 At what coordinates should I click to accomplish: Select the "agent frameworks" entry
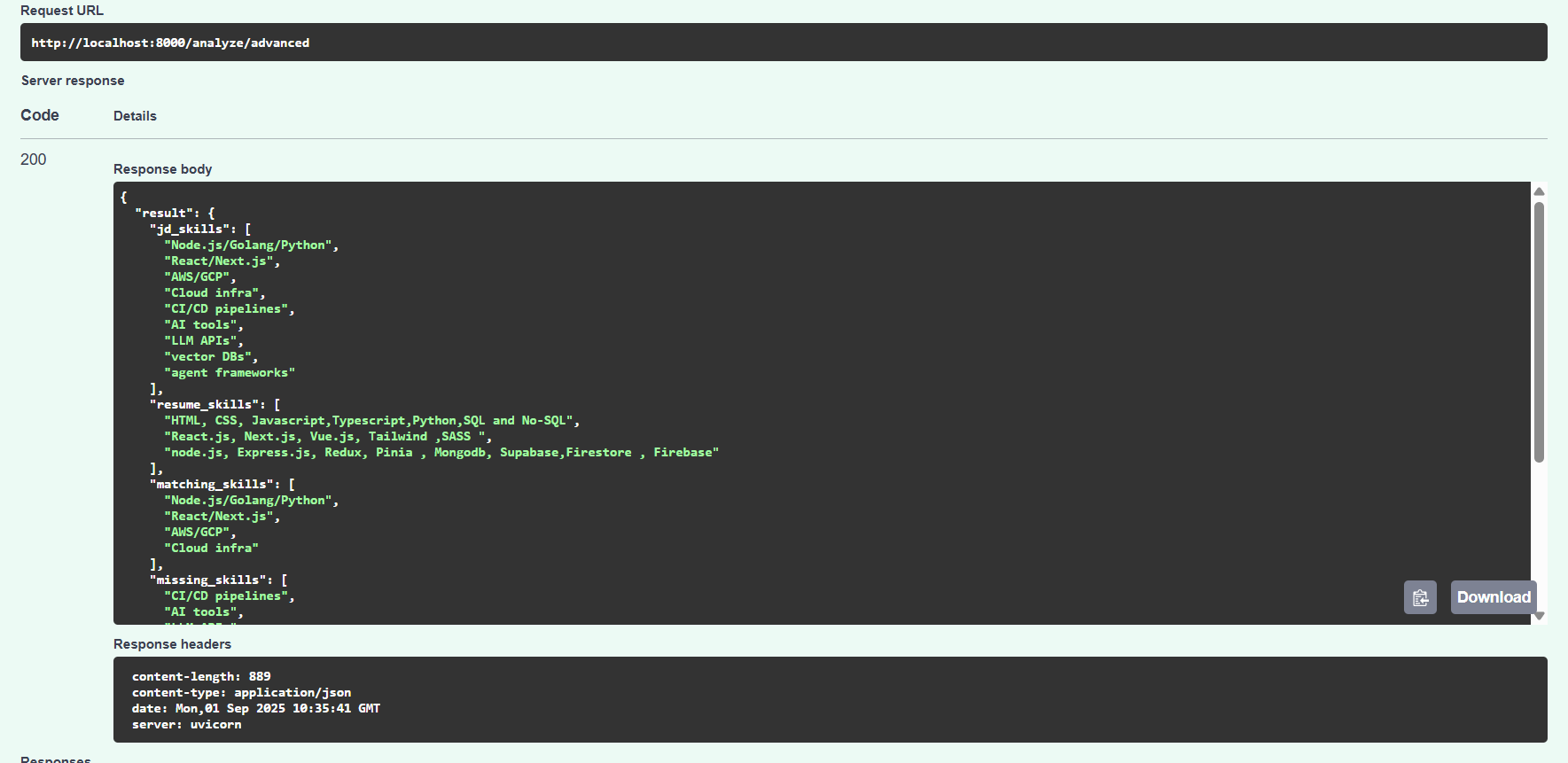pos(230,372)
